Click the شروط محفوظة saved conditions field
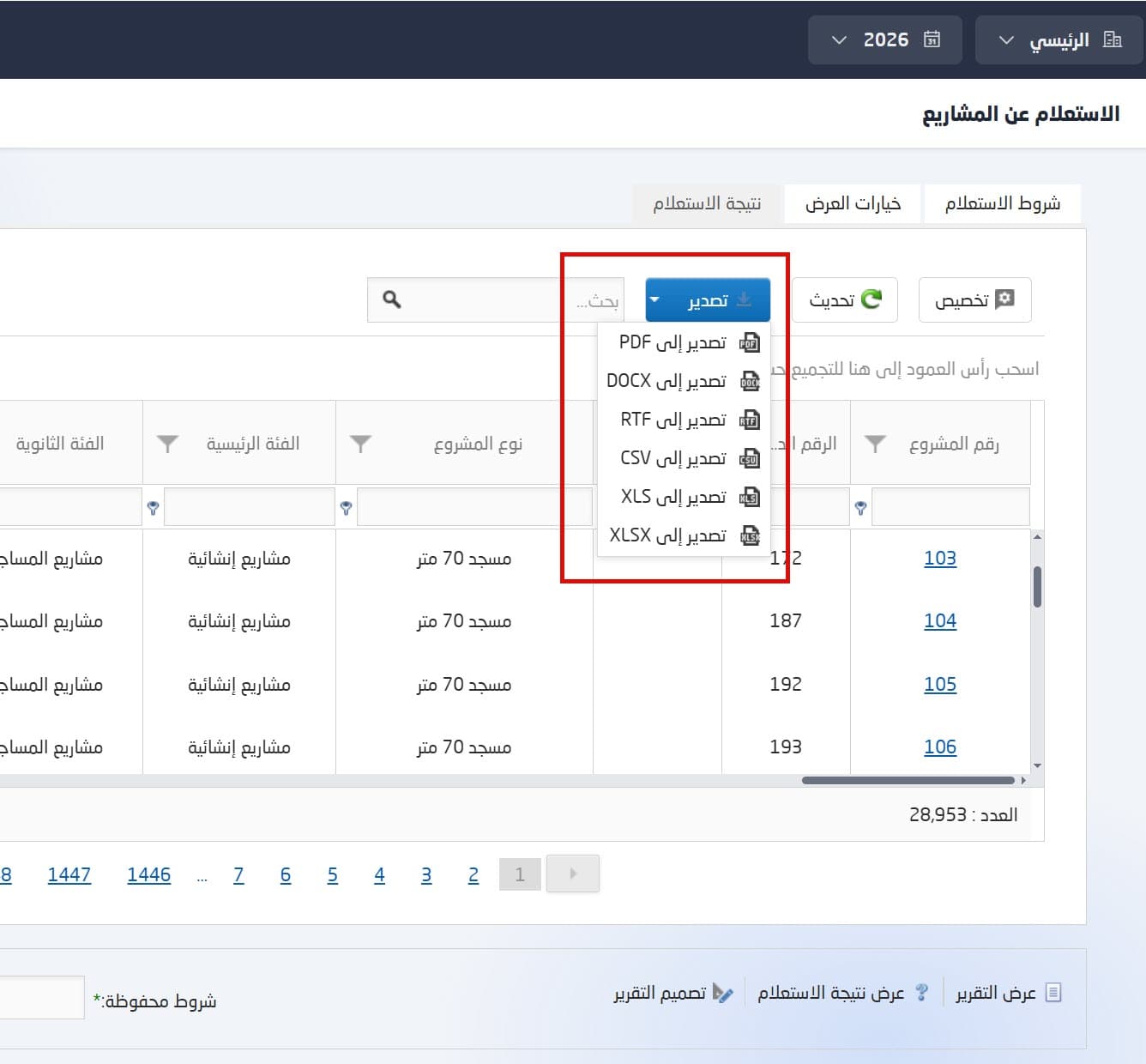This screenshot has height=1064, width=1146. coord(41,997)
